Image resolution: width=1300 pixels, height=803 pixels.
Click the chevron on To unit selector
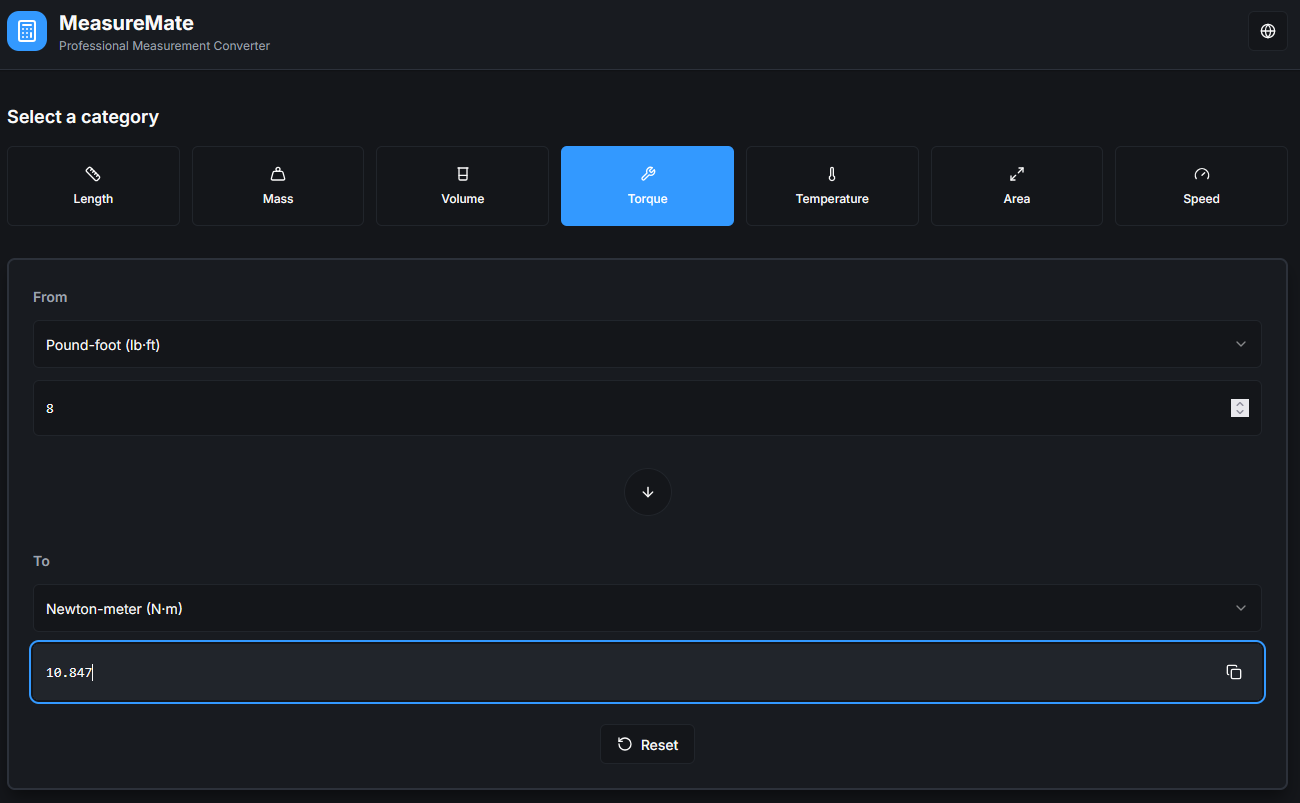[1240, 608]
